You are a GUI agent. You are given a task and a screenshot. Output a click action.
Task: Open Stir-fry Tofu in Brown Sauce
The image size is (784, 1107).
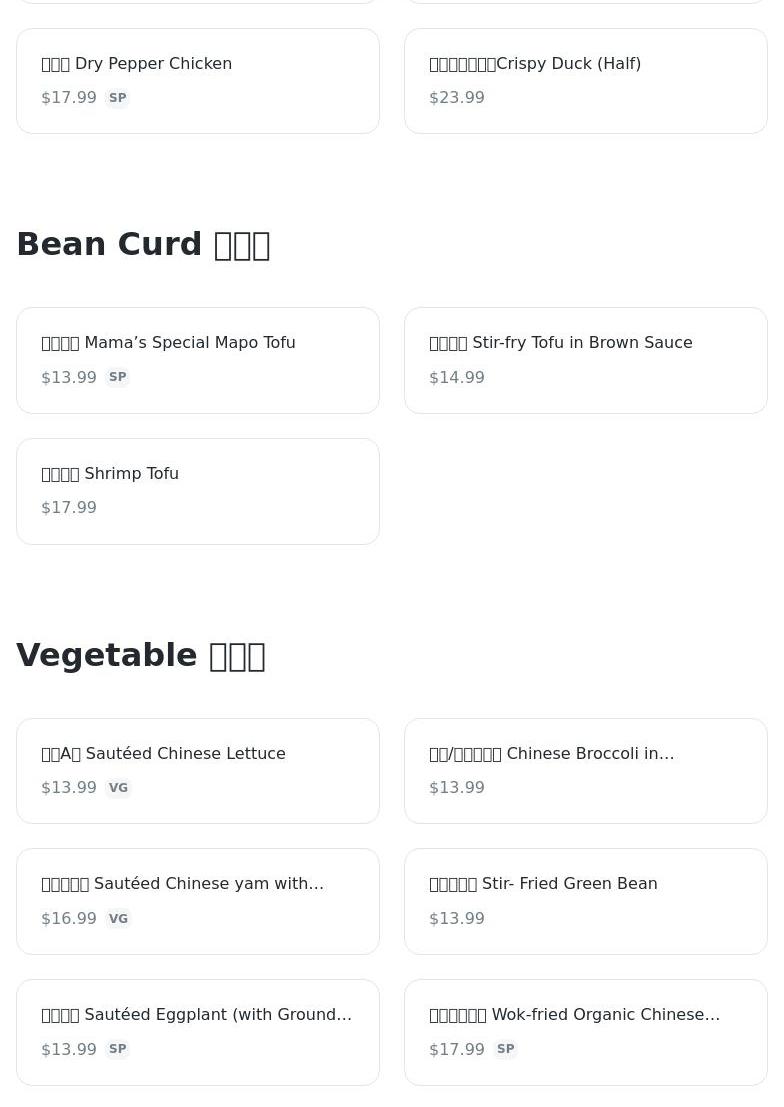pyautogui.click(x=586, y=360)
